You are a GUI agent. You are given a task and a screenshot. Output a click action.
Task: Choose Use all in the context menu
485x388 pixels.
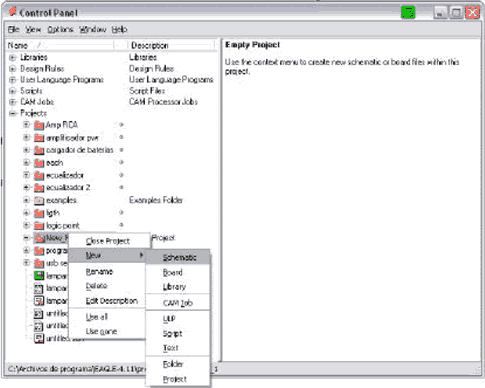pyautogui.click(x=107, y=317)
